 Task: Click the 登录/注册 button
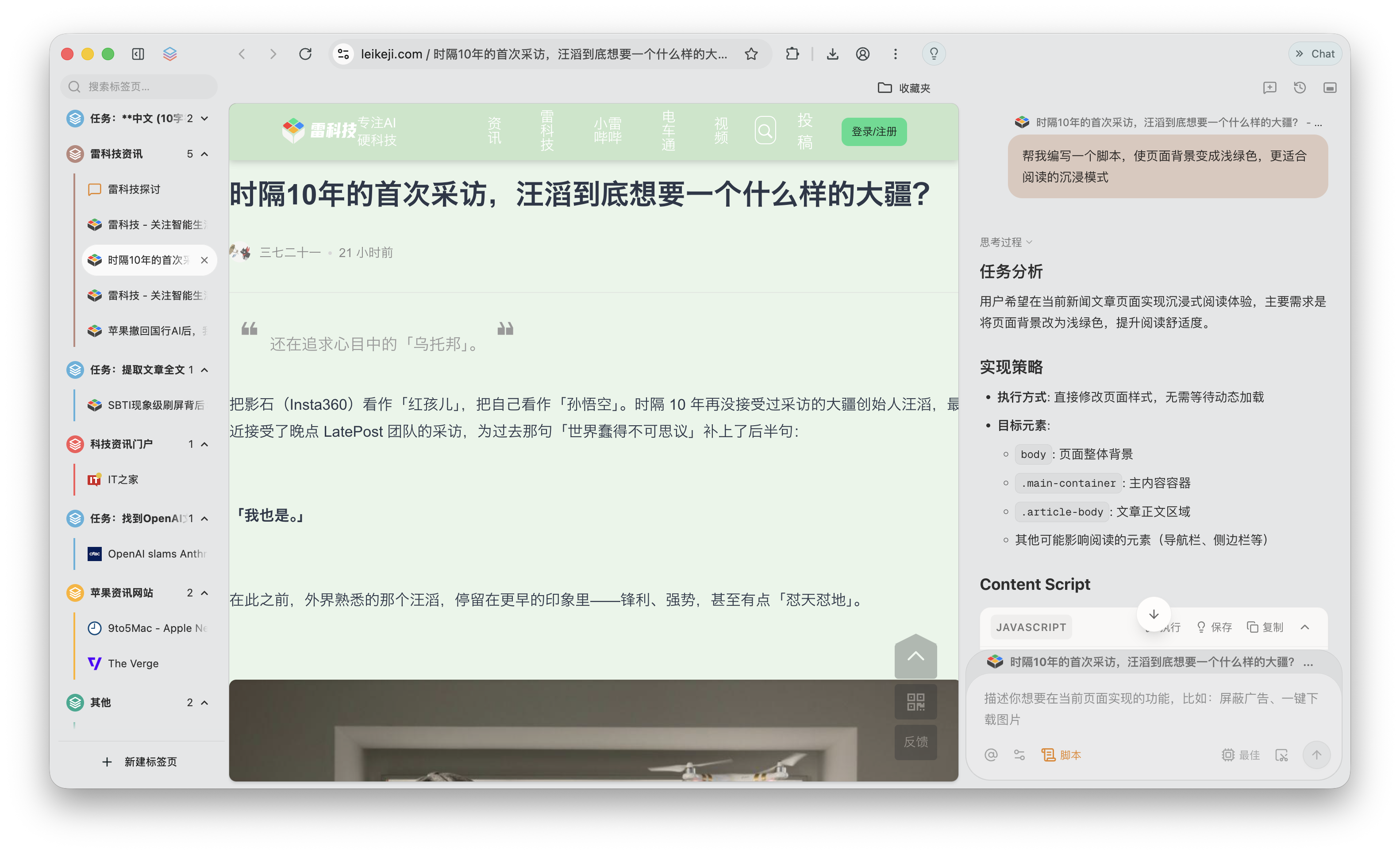[x=874, y=131]
